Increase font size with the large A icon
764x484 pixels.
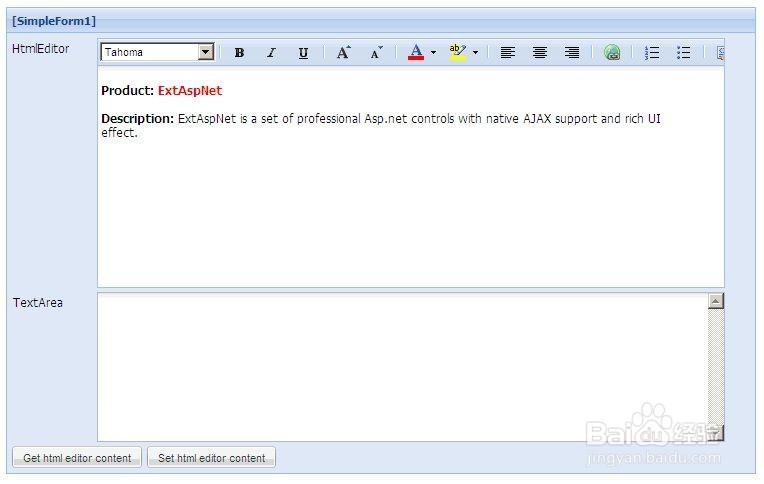pos(344,53)
